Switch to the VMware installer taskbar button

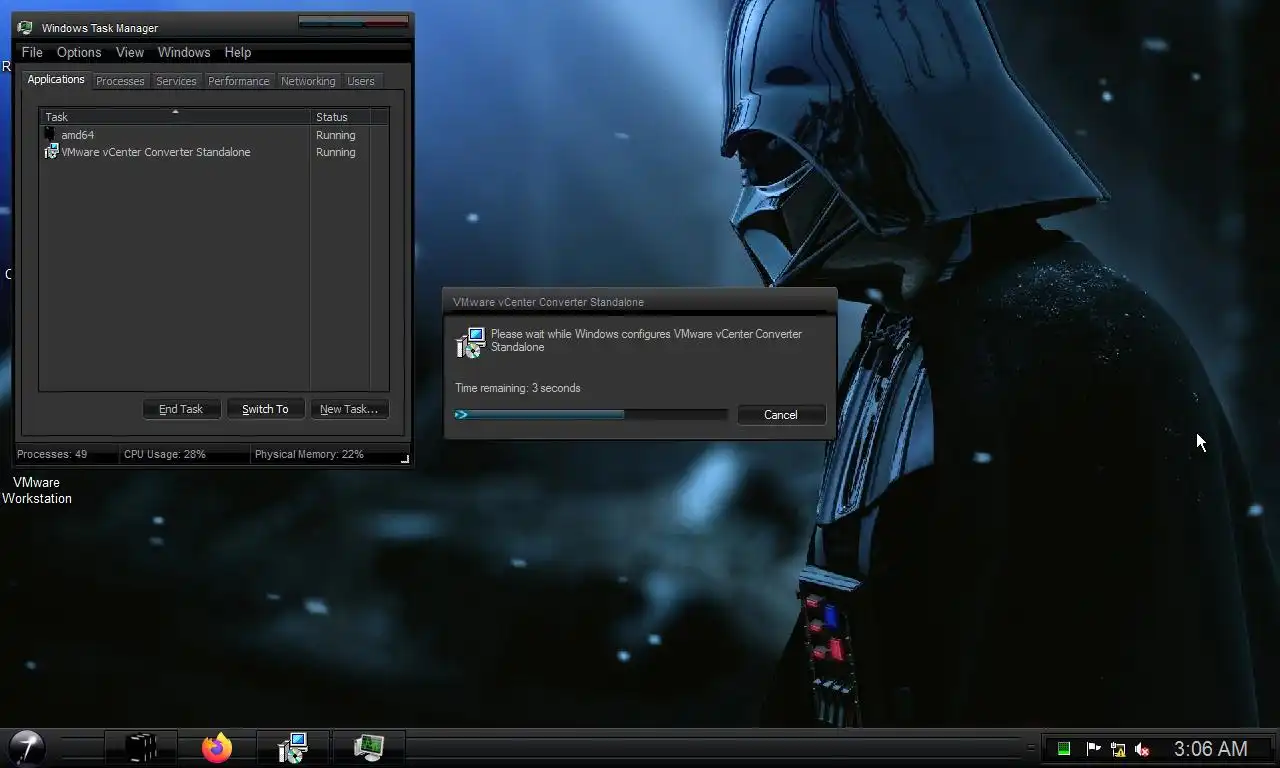click(x=292, y=747)
